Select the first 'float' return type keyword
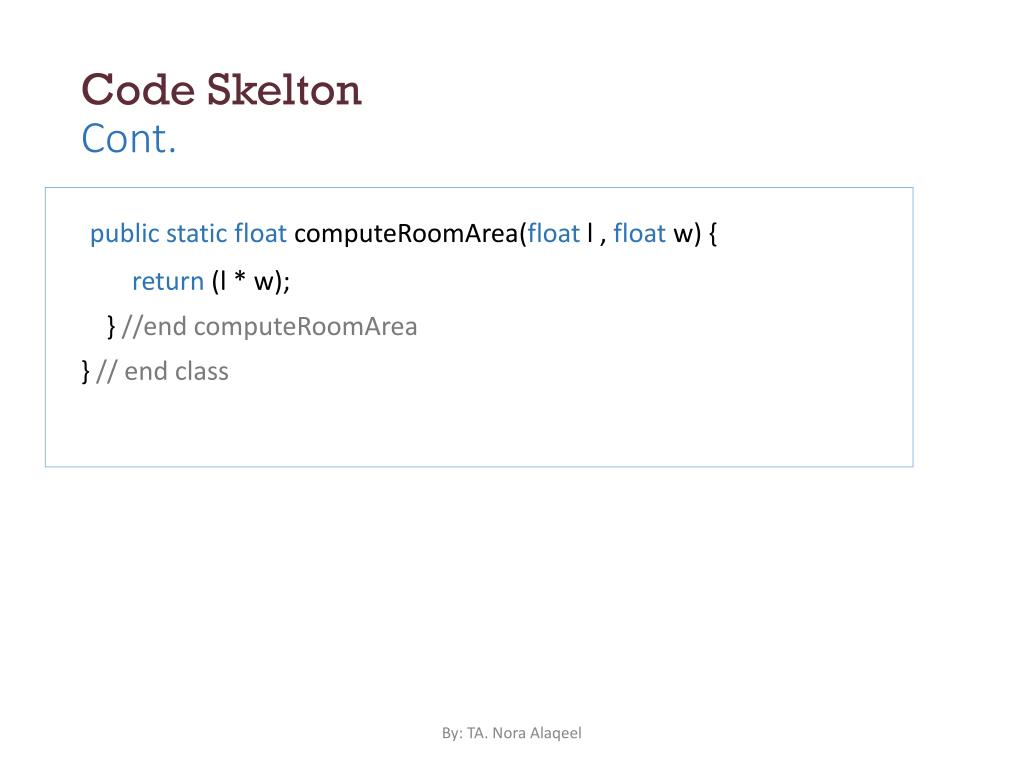The width and height of the screenshot is (1024, 768). pos(261,233)
